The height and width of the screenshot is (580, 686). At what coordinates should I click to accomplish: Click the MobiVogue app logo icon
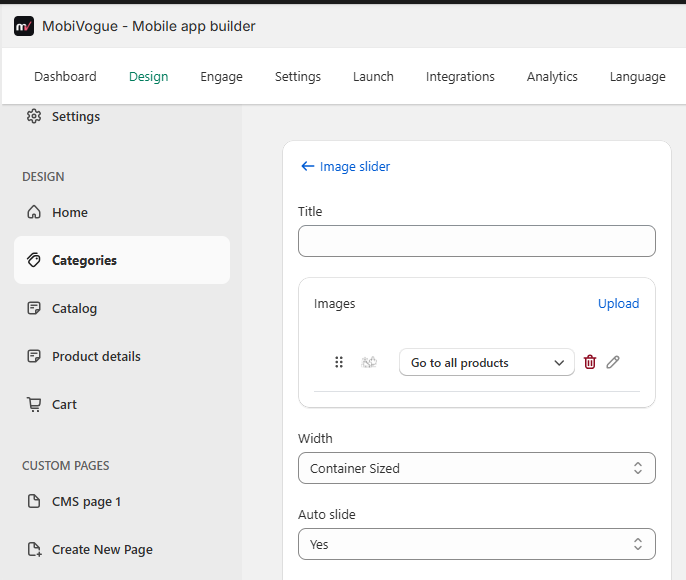point(24,26)
